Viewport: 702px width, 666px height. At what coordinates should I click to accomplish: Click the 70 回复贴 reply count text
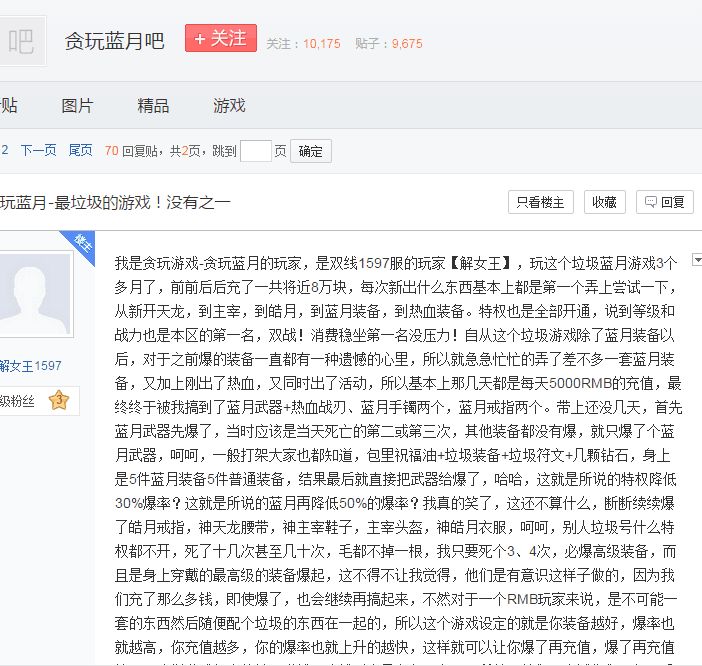(131, 151)
